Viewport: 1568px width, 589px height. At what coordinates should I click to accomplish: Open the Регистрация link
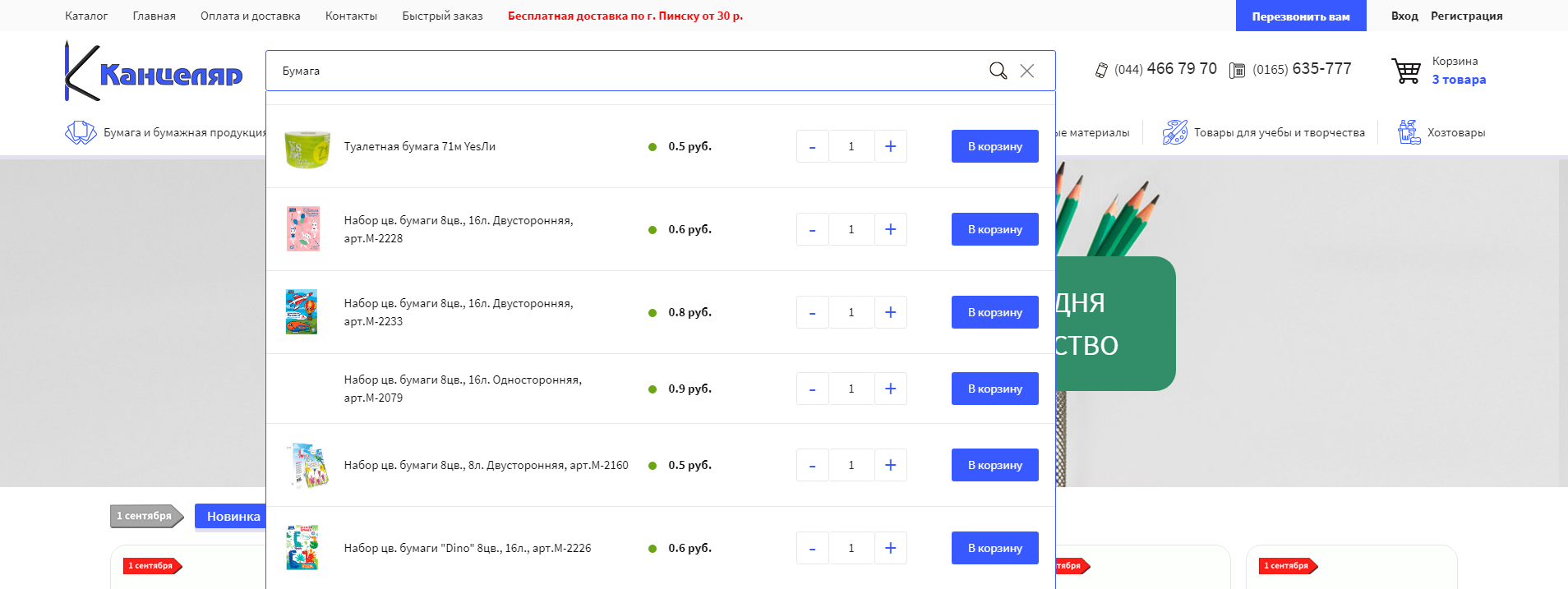pyautogui.click(x=1466, y=16)
